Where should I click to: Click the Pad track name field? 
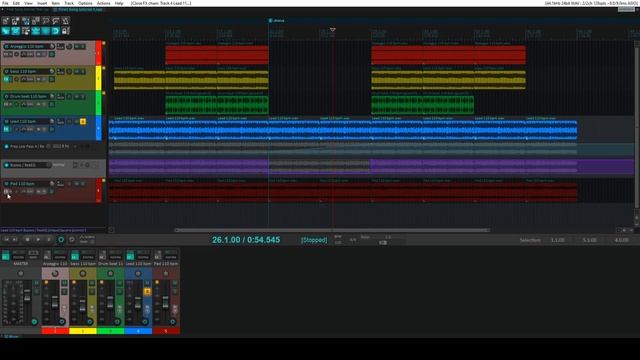29,184
